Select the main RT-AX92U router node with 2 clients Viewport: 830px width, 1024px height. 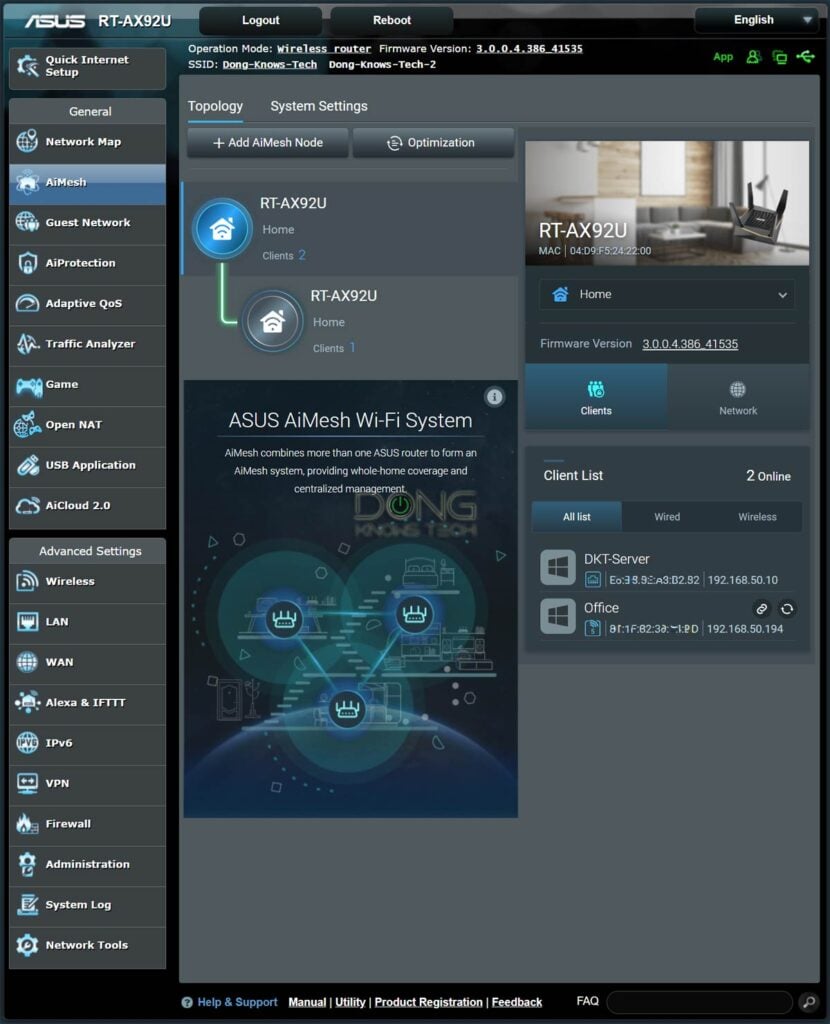pos(349,229)
